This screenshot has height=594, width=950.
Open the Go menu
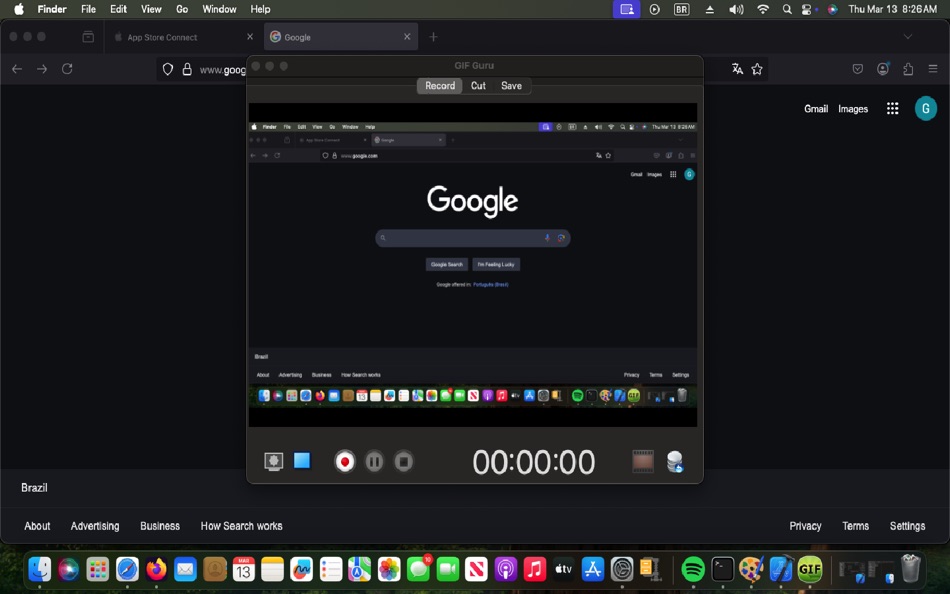point(182,9)
